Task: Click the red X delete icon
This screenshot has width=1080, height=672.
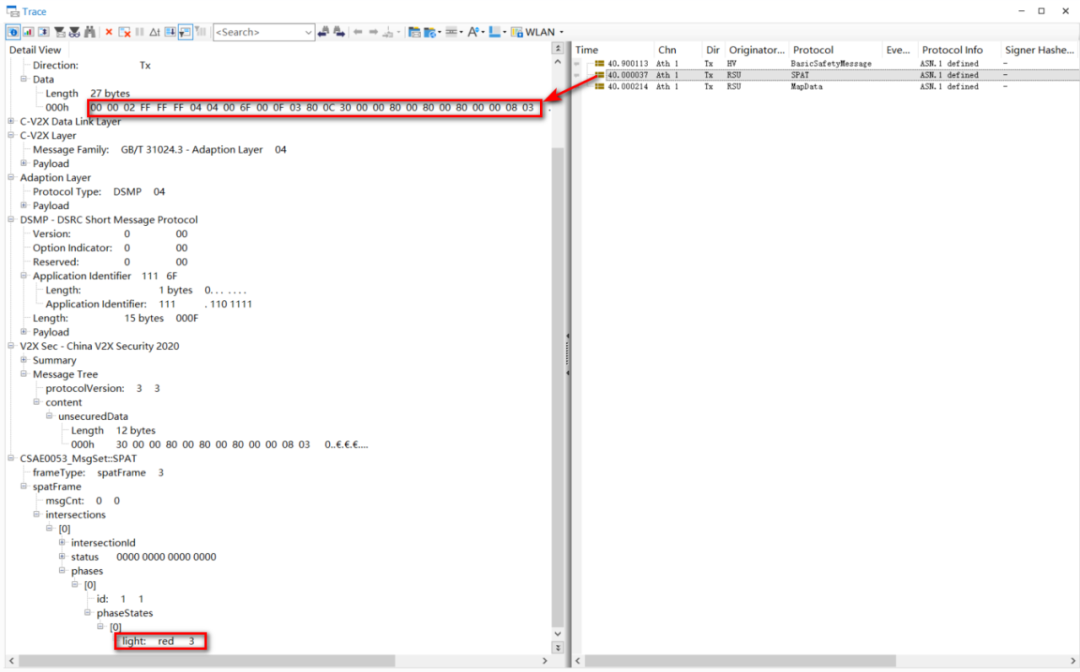Action: tap(109, 32)
